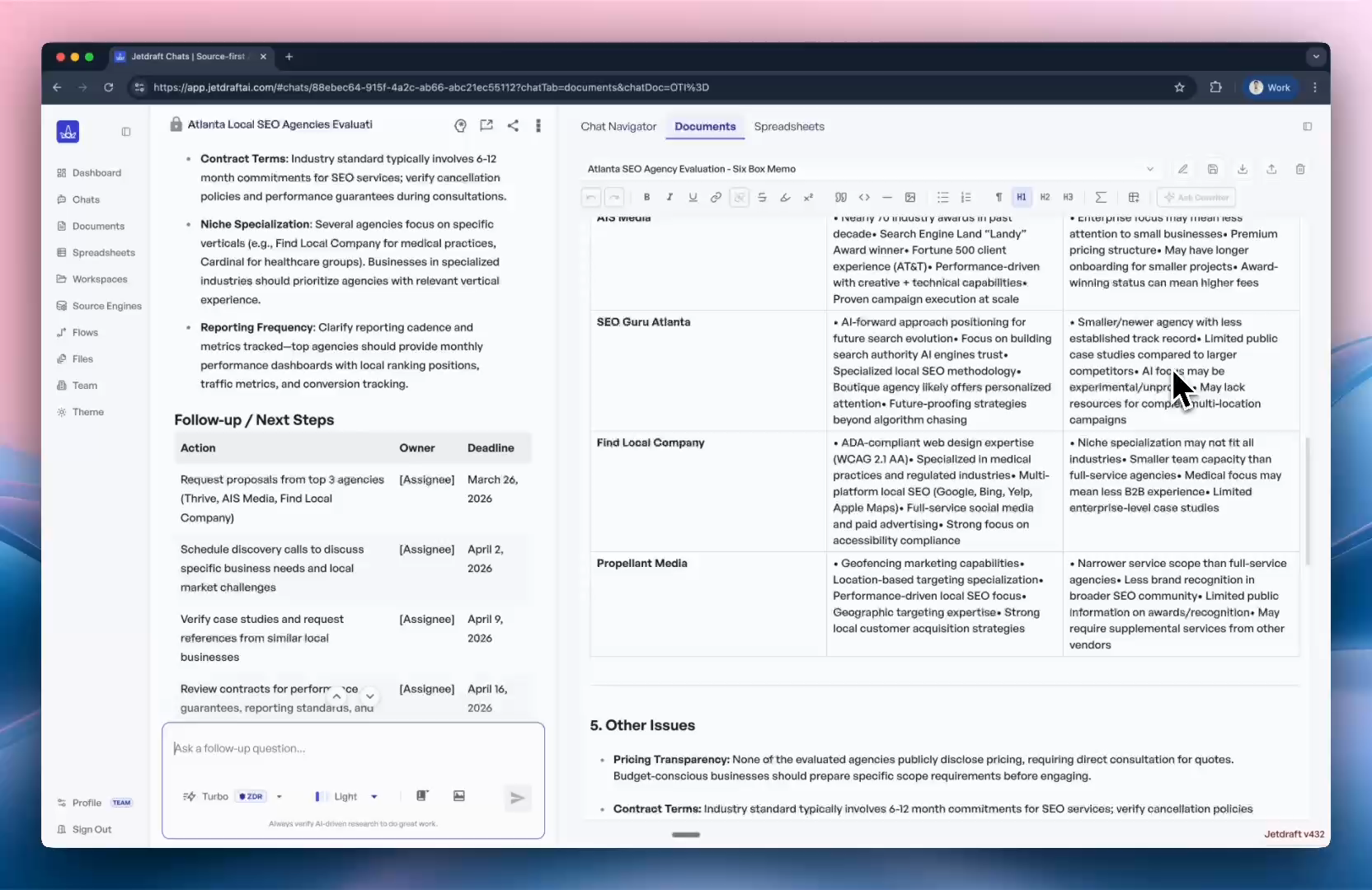The height and width of the screenshot is (890, 1372).
Task: Toggle bold formatting in the editor toolbar
Action: click(x=646, y=197)
